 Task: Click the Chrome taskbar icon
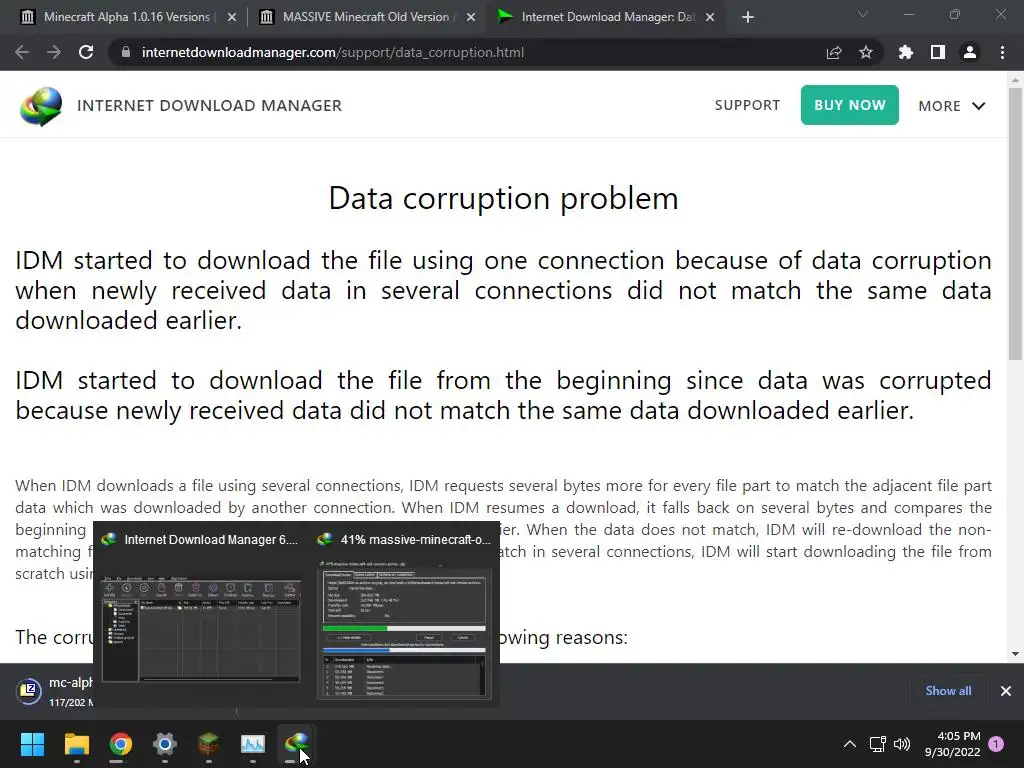(120, 744)
